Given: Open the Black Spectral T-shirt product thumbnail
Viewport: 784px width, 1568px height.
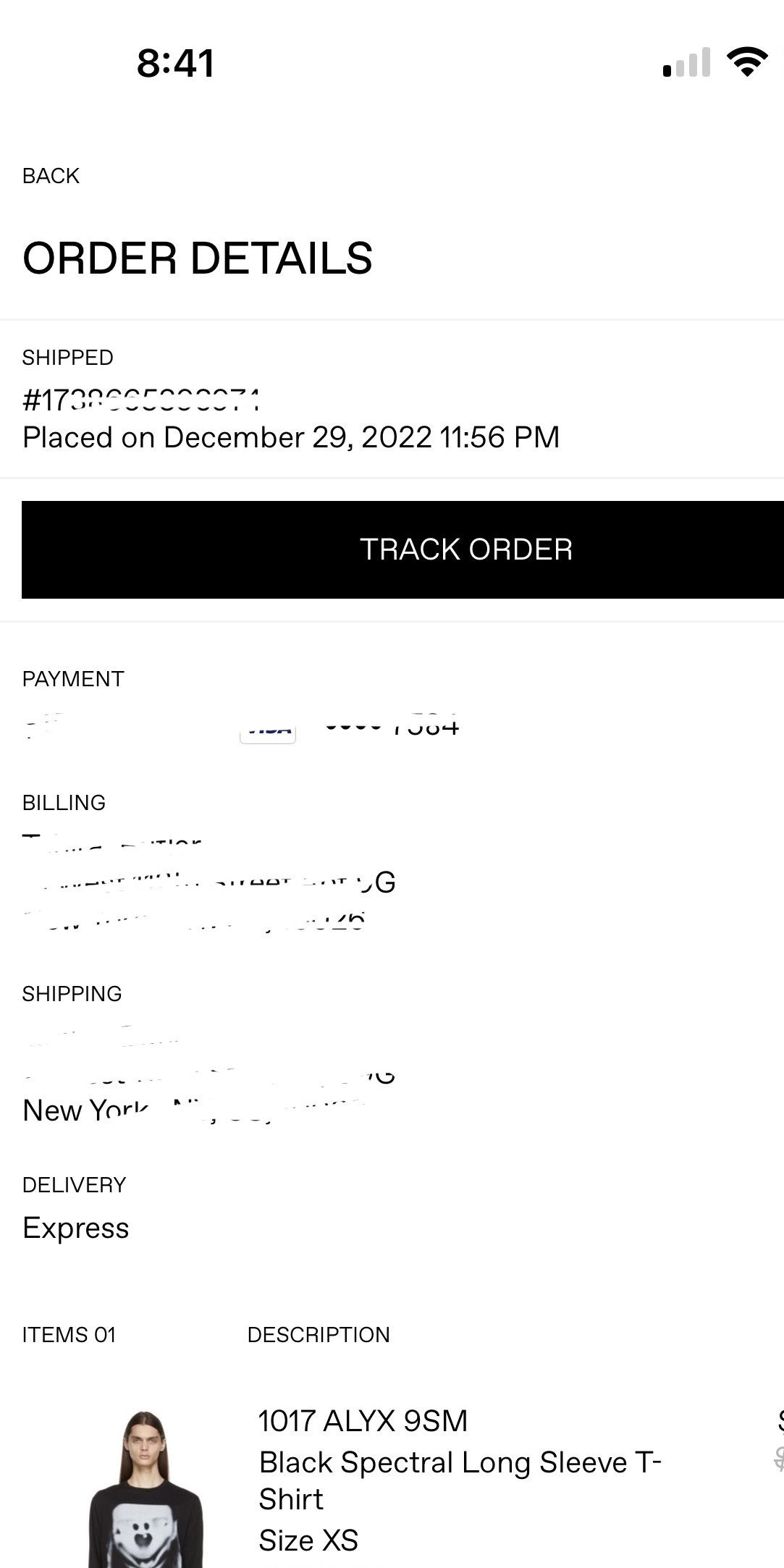Looking at the screenshot, I should tap(146, 1488).
